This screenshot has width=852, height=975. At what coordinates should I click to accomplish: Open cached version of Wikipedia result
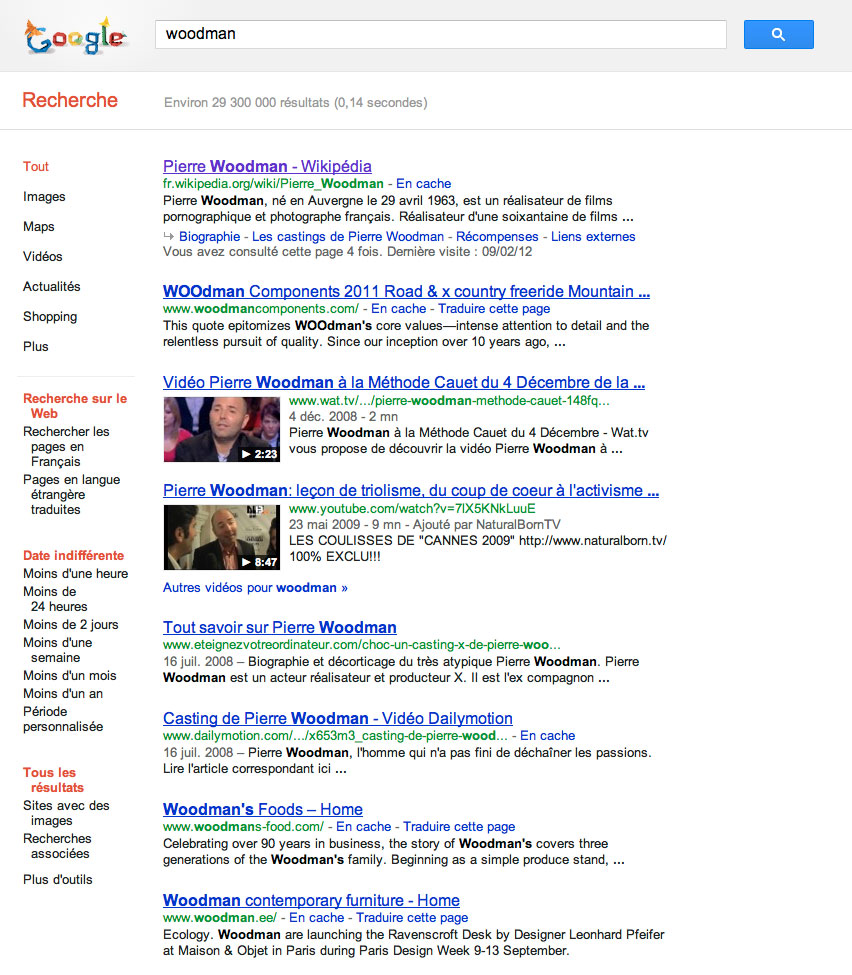point(423,184)
